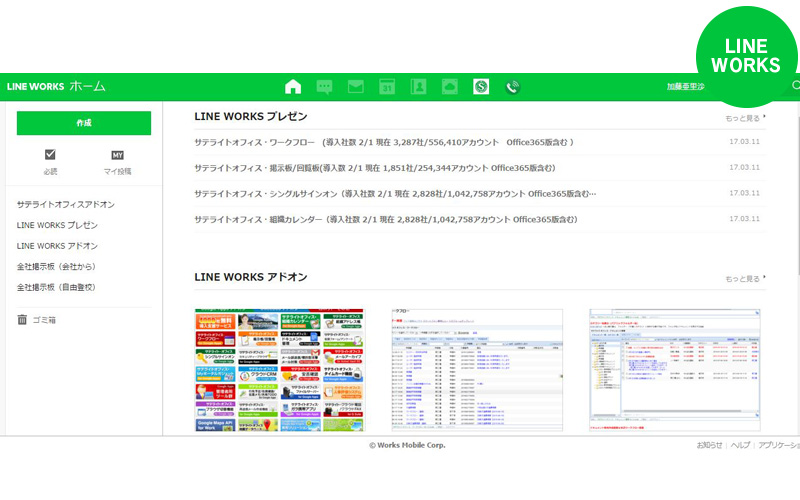800x500 pixels.
Task: Click the 作成 create button
Action: coord(84,123)
